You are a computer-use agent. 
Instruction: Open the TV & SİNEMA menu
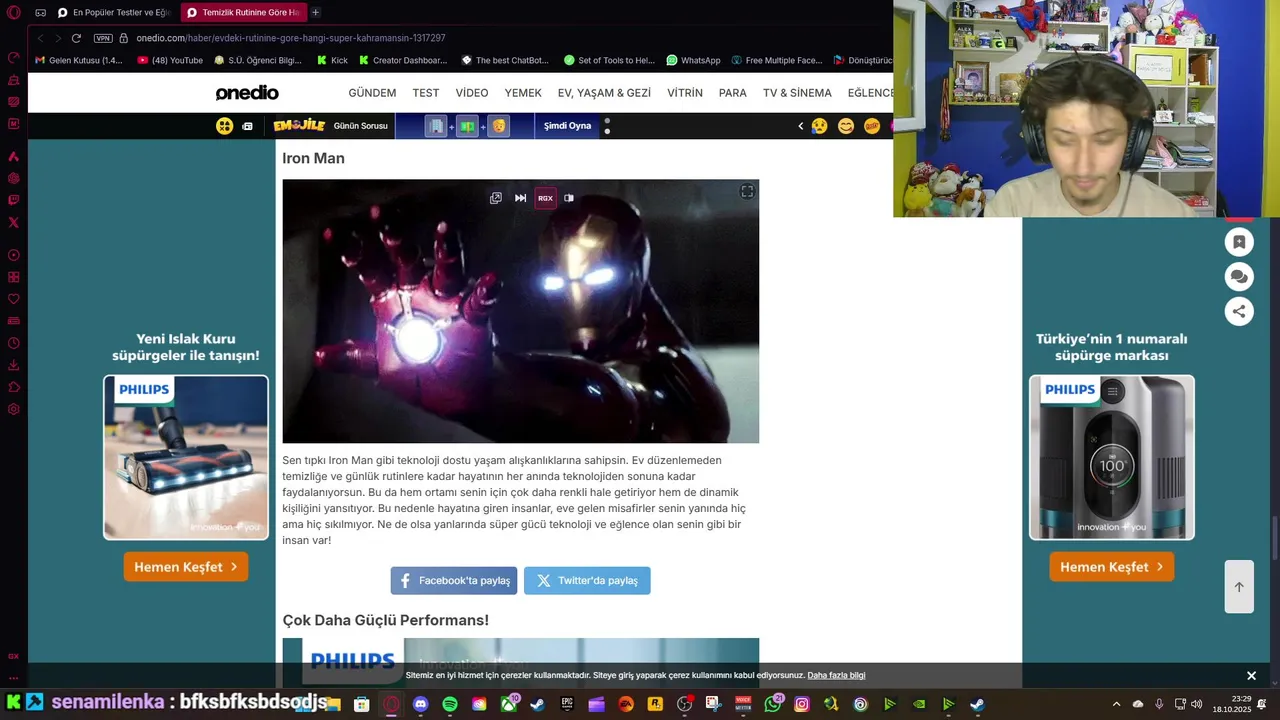click(797, 93)
